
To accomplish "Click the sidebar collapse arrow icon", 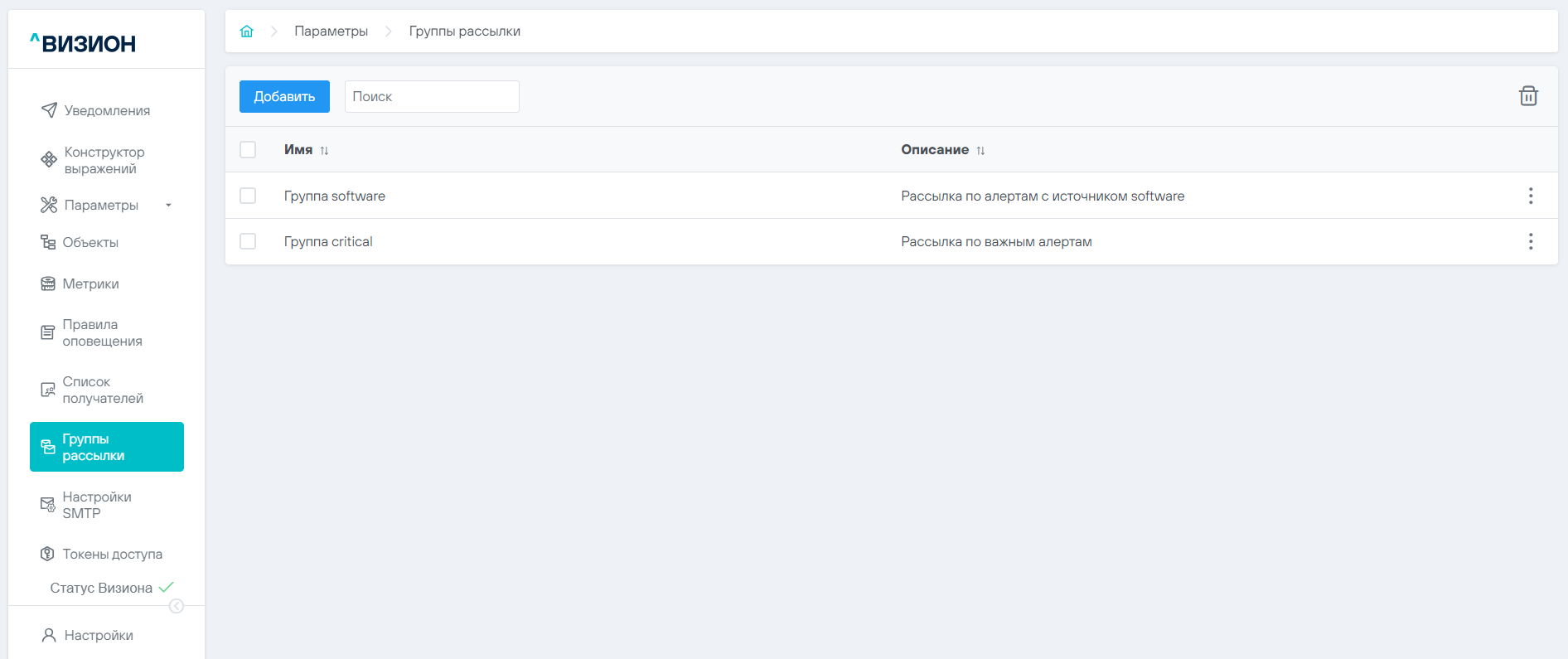I will [177, 606].
